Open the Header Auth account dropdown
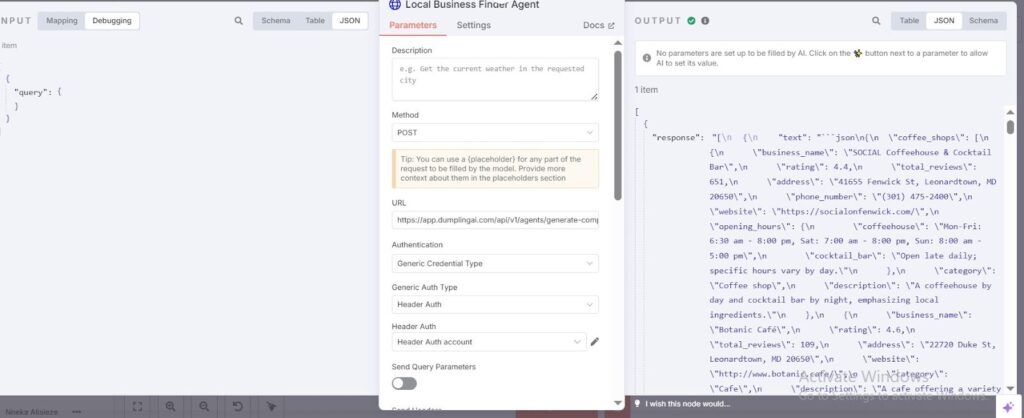1024x418 pixels. pos(489,342)
